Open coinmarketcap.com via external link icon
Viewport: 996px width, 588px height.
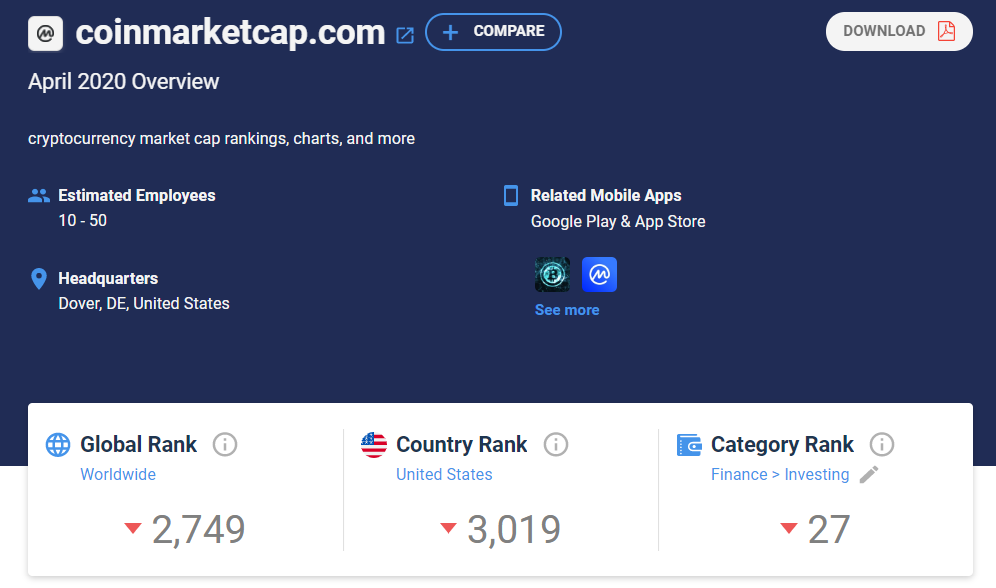(405, 35)
